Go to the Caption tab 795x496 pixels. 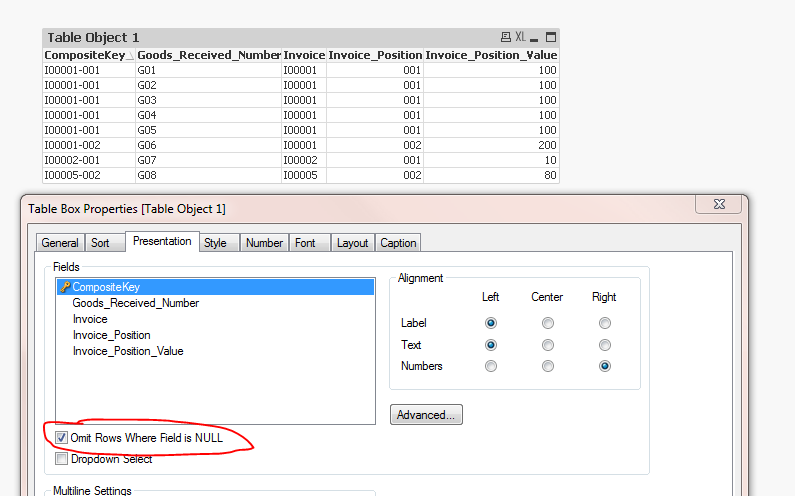(398, 243)
